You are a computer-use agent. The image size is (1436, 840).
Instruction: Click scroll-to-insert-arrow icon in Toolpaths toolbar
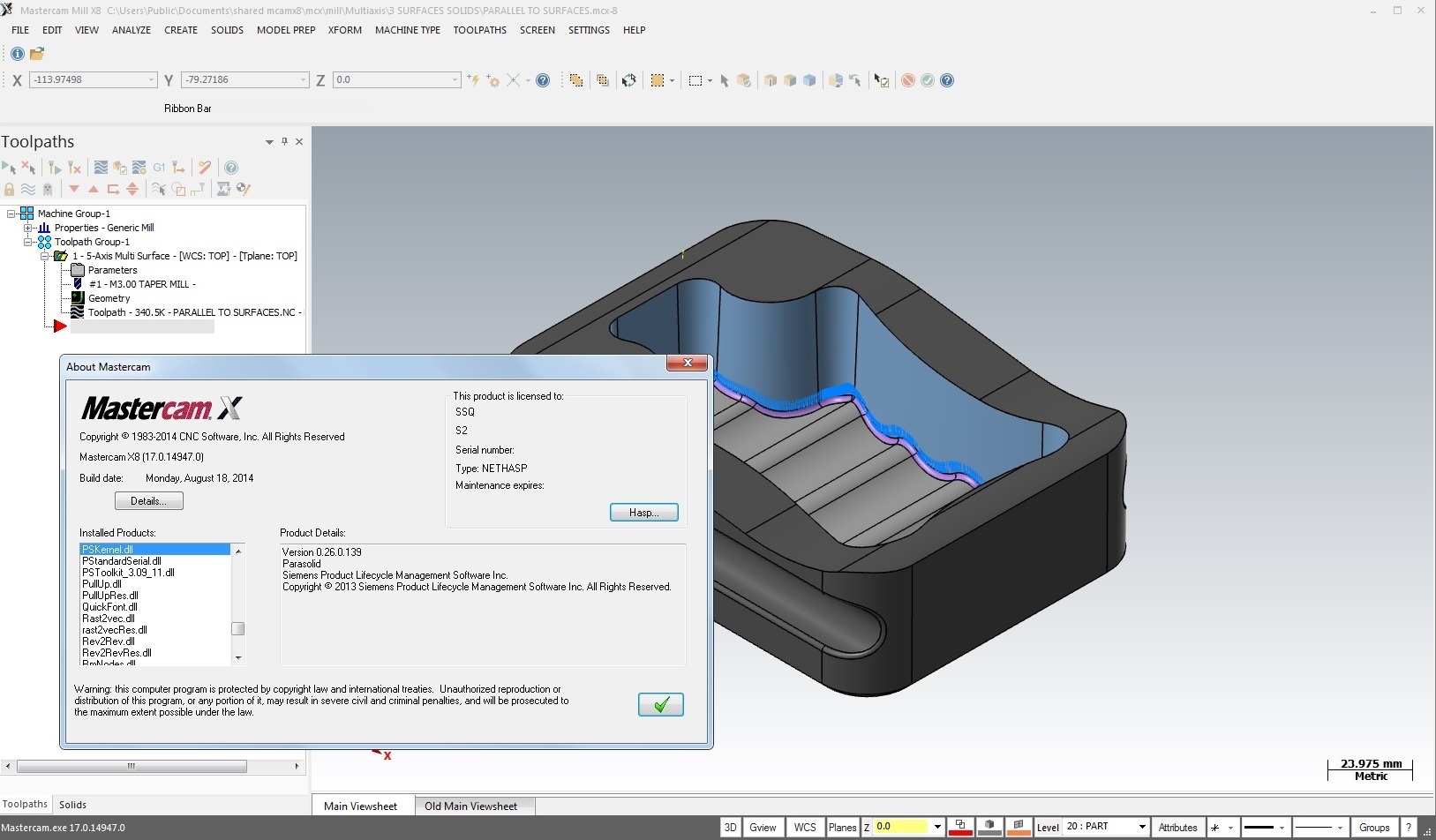coord(132,189)
